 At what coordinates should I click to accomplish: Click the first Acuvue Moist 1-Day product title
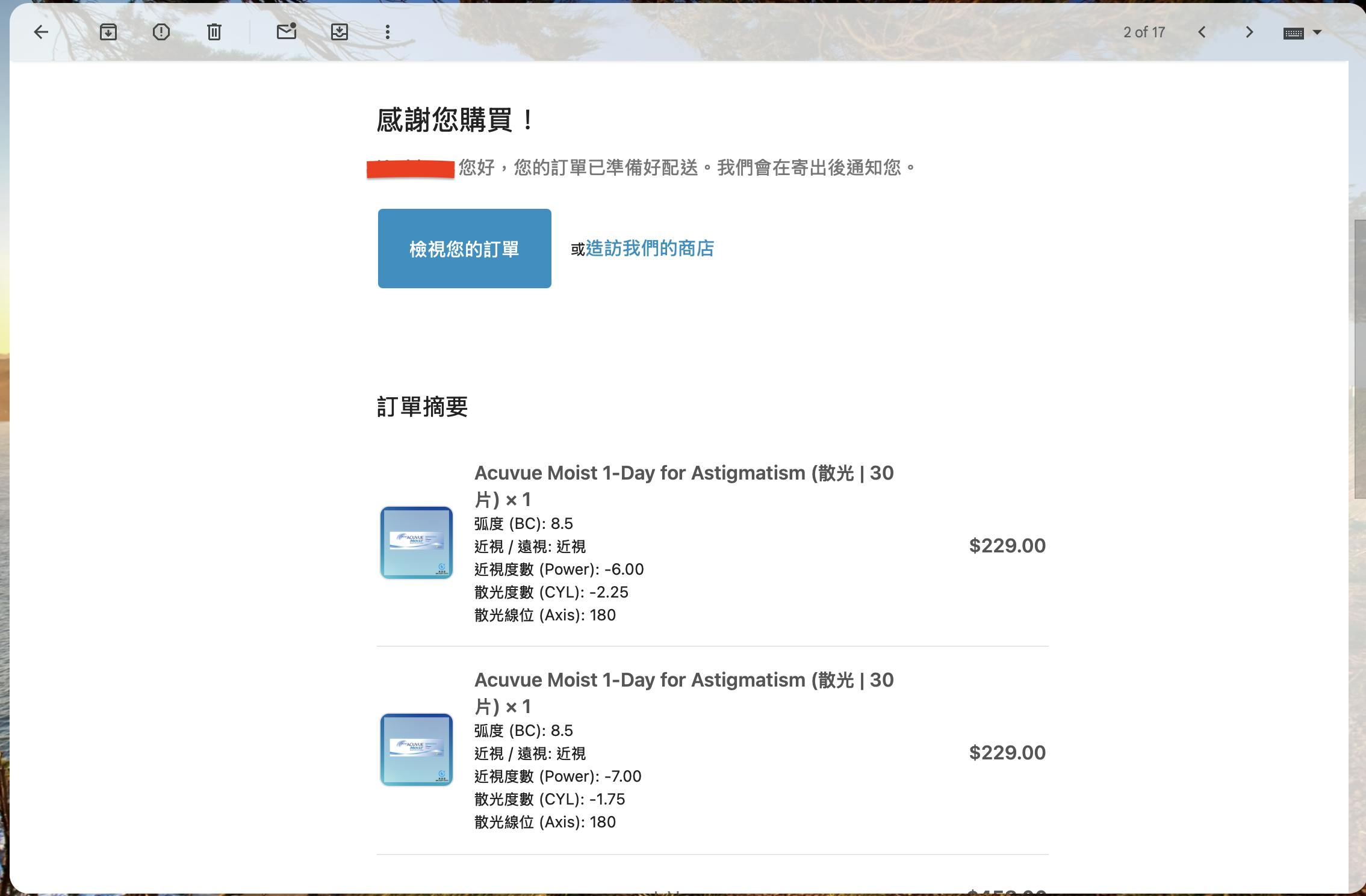pos(684,486)
